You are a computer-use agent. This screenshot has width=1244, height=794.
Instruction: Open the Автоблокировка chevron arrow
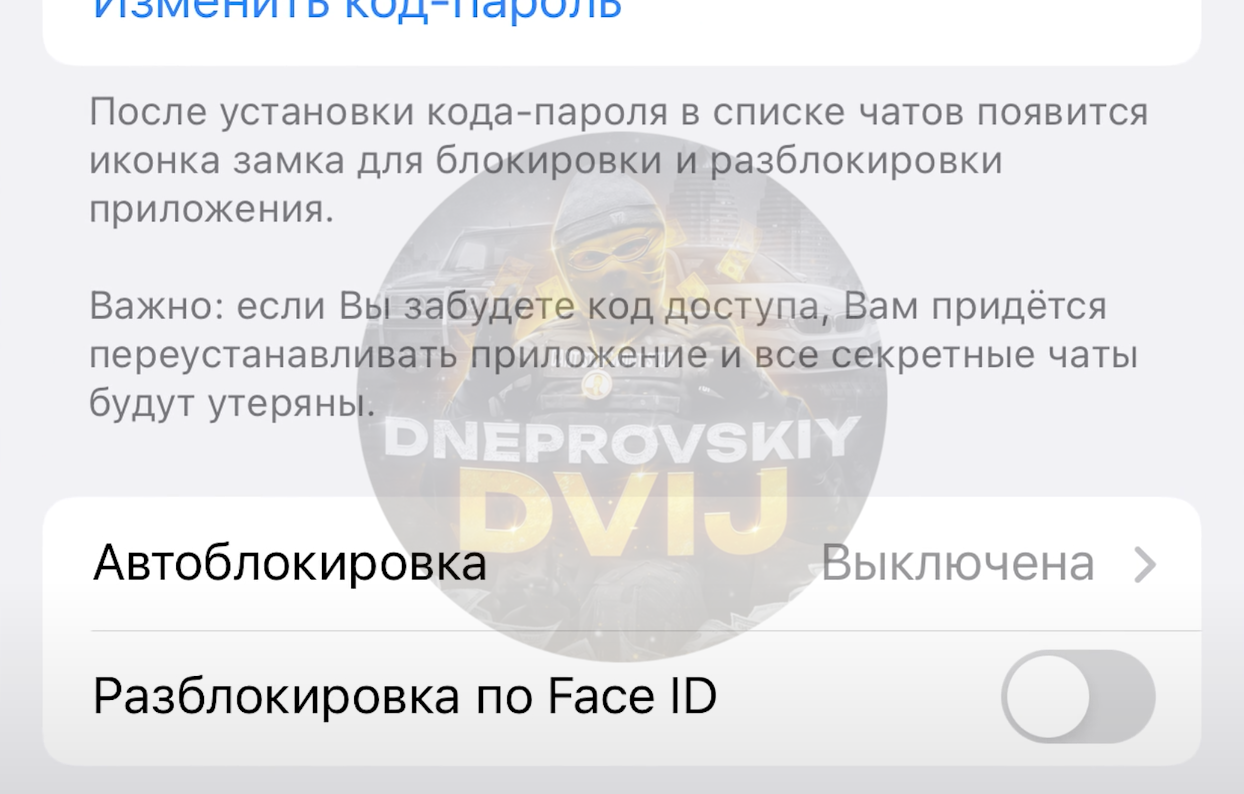click(1145, 565)
